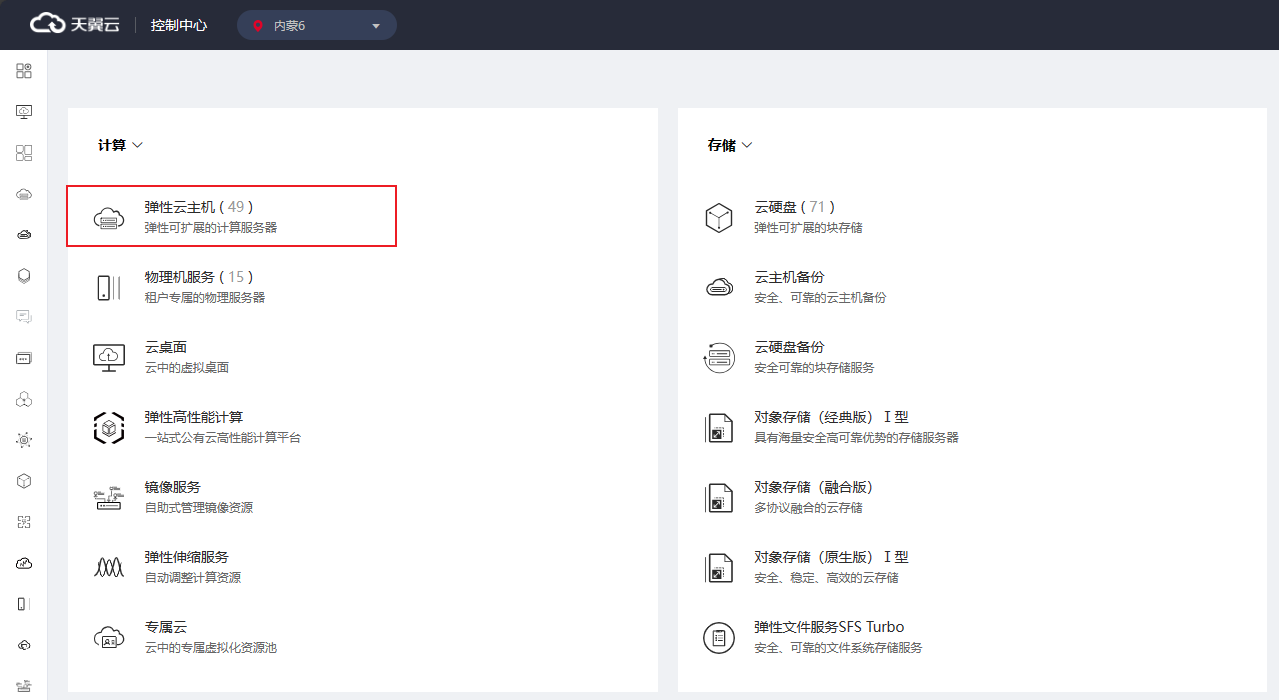Open 对象存储（原生版）Ⅰ型 link
1279x700 pixels.
[x=832, y=557]
